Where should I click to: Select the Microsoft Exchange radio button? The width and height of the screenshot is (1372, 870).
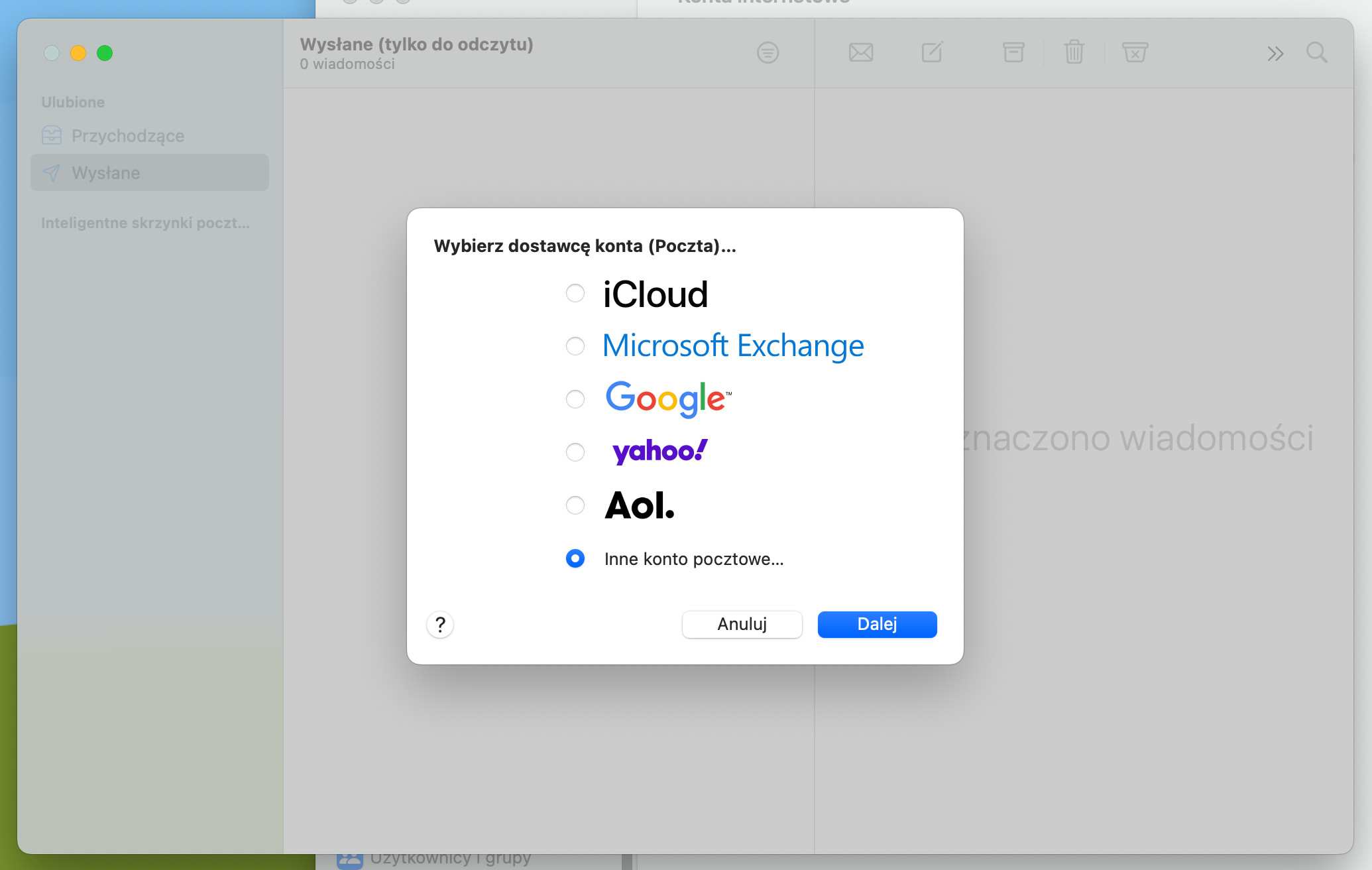[575, 346]
